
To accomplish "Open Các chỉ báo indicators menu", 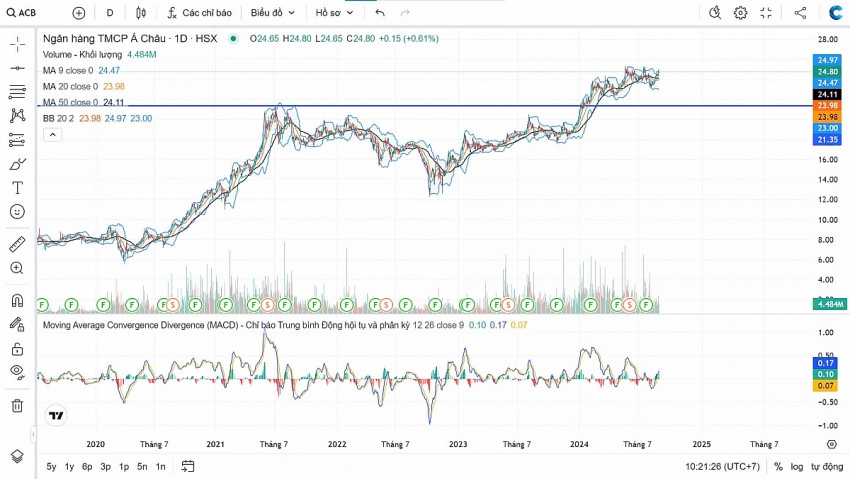I will pos(199,13).
